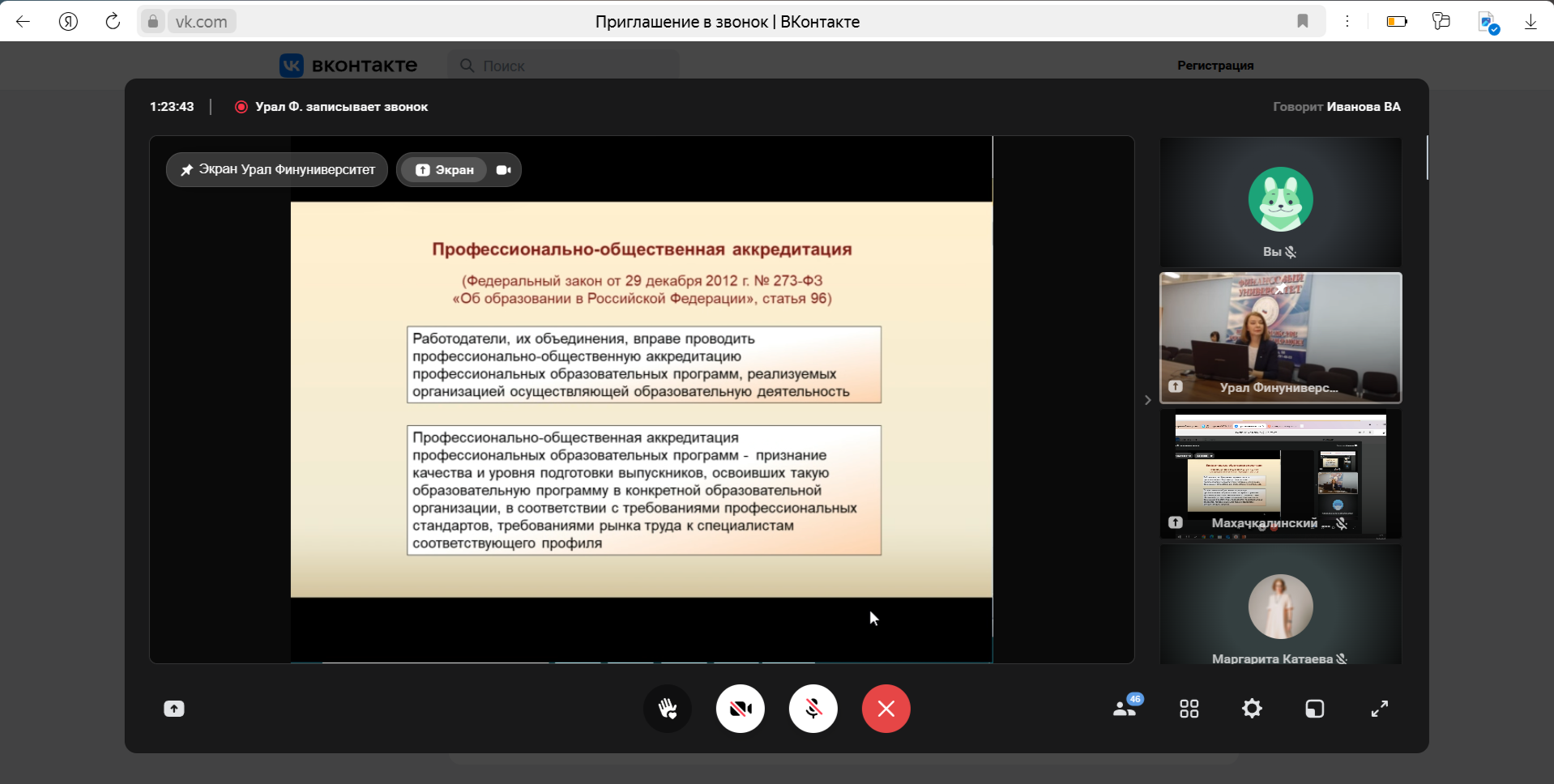Reload the page
Image resolution: width=1554 pixels, height=784 pixels.
pyautogui.click(x=113, y=21)
